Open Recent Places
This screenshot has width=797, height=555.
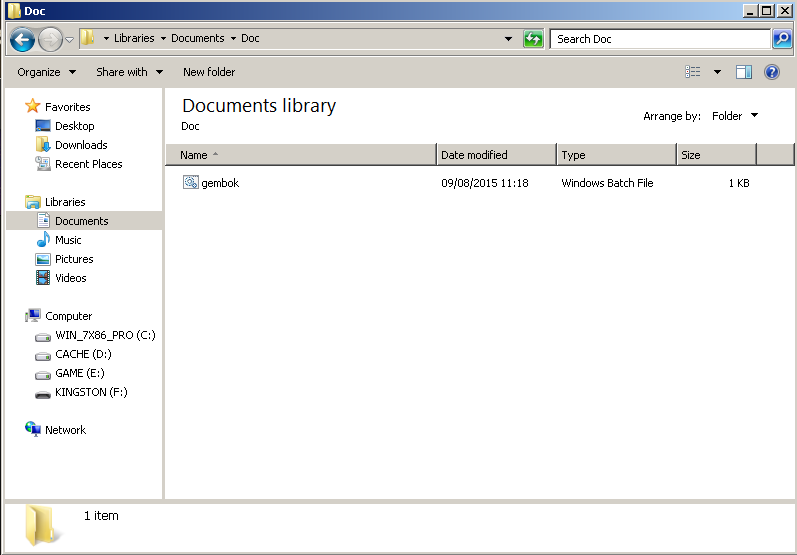coord(89,164)
